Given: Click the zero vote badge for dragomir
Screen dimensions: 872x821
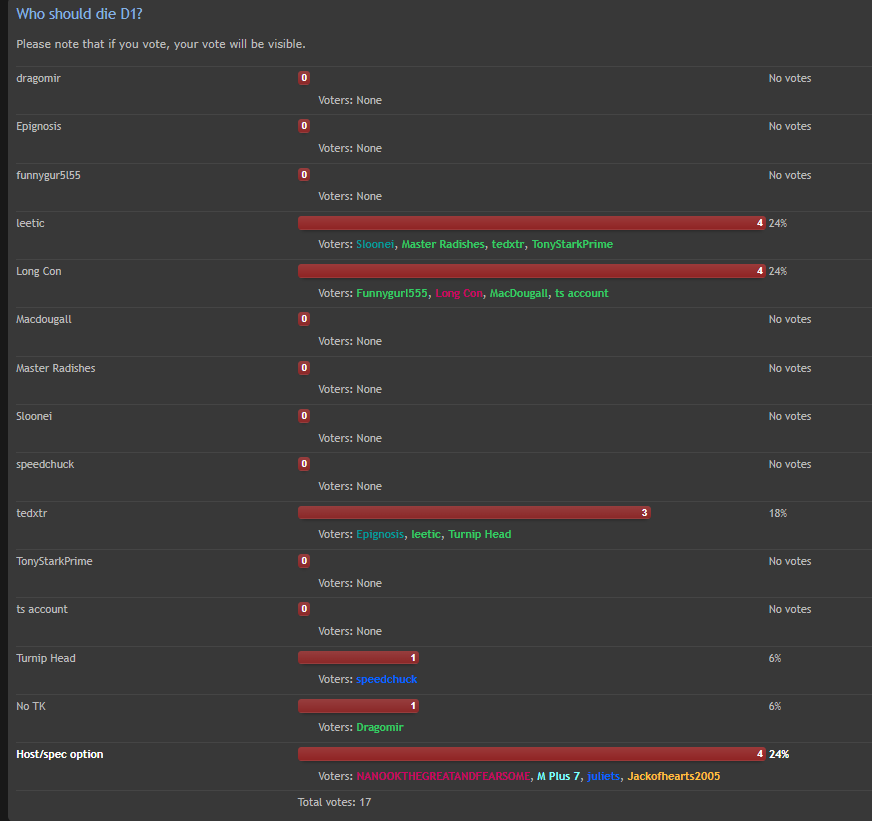Looking at the screenshot, I should 304,78.
